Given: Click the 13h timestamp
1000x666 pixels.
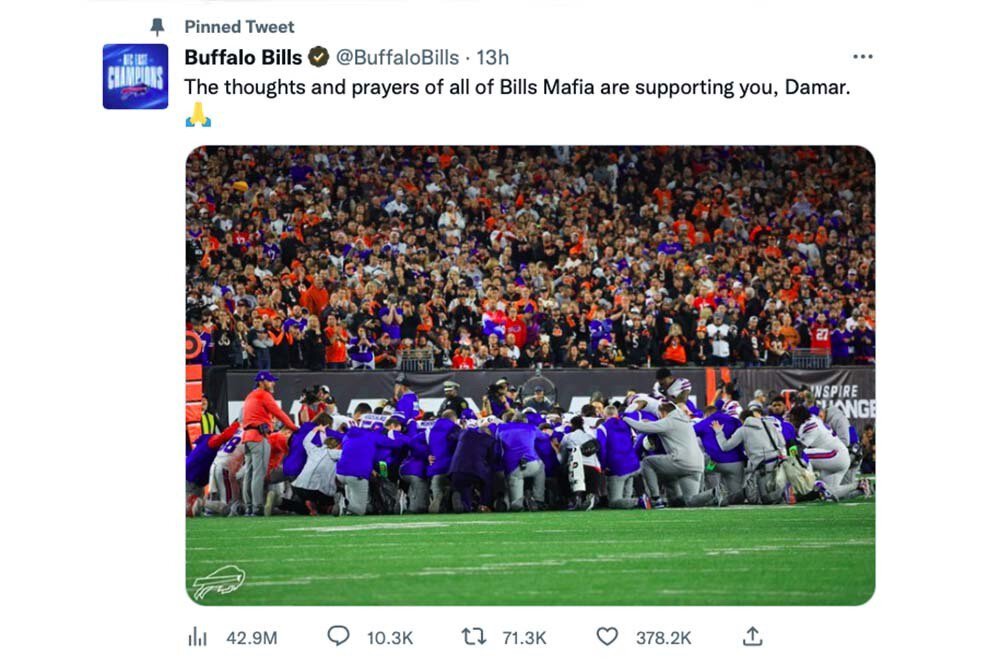Looking at the screenshot, I should point(492,57).
